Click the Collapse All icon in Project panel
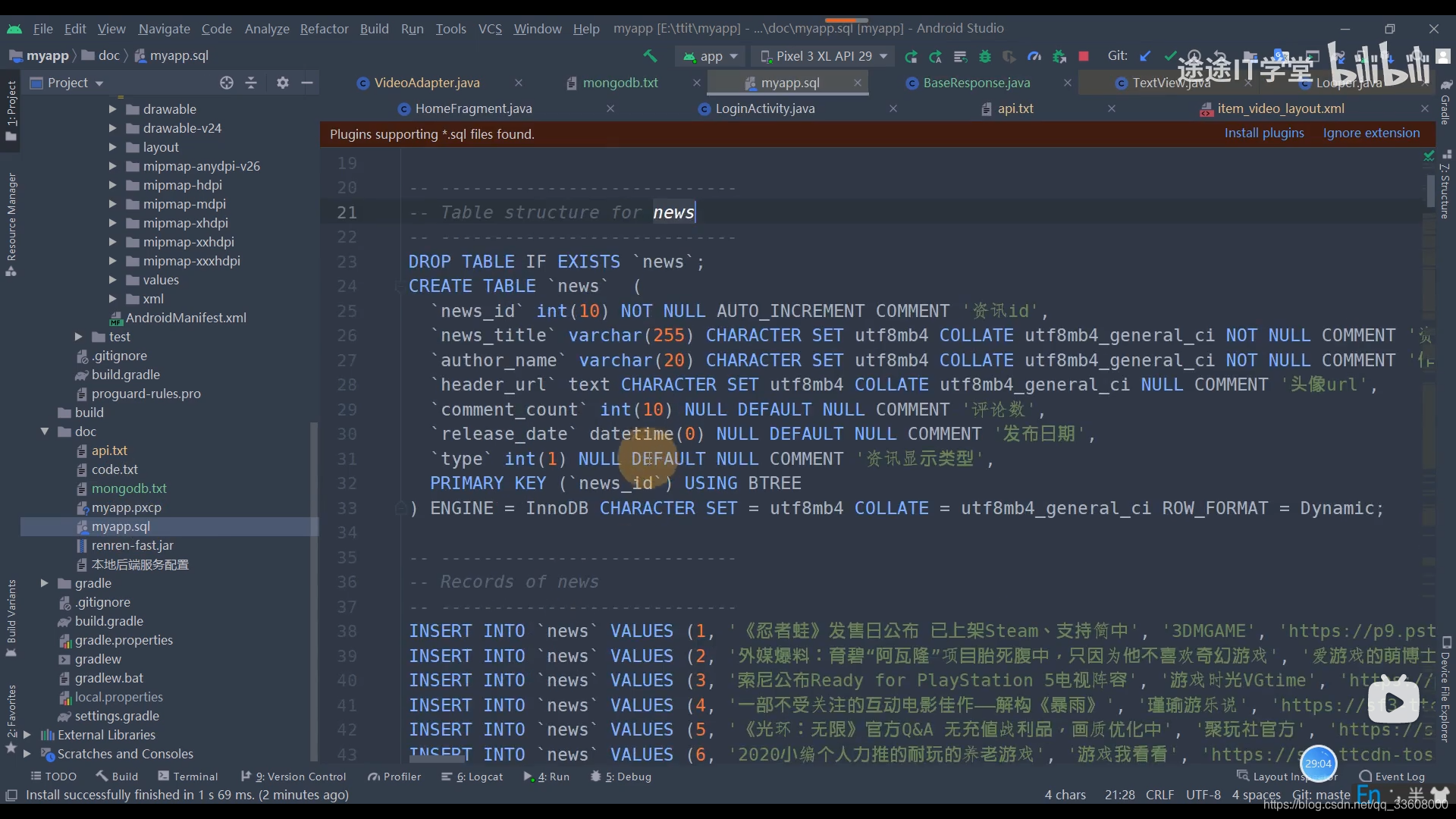Image resolution: width=1456 pixels, height=819 pixels. 251,83
